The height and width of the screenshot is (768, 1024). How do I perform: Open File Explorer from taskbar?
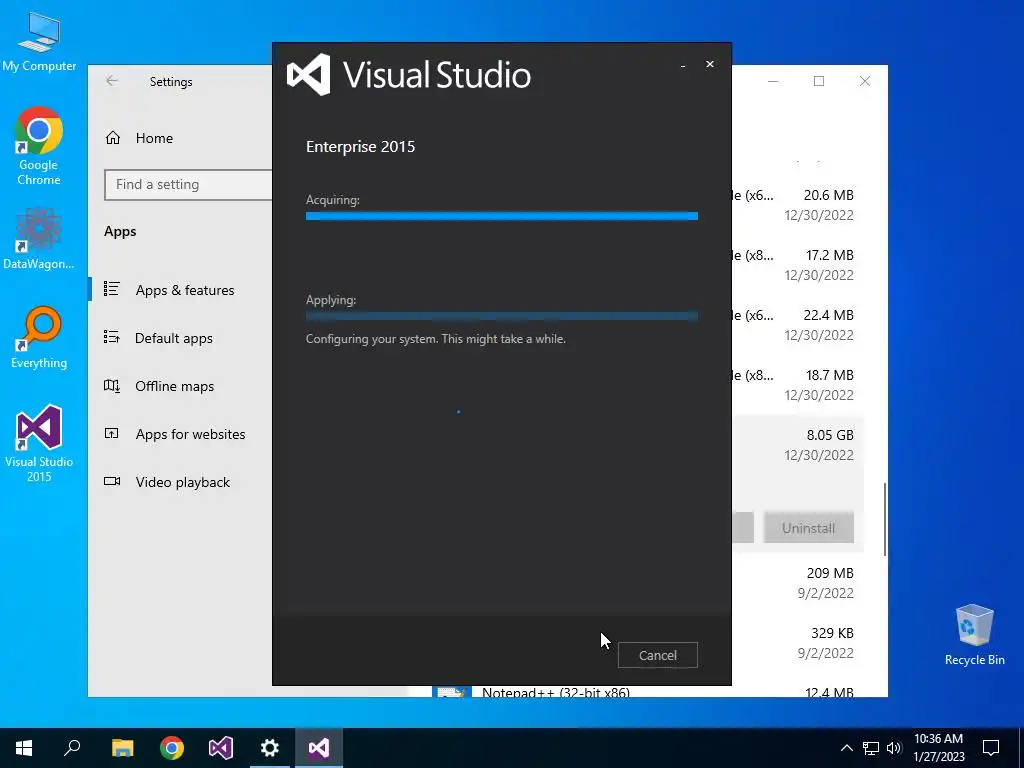pos(122,748)
